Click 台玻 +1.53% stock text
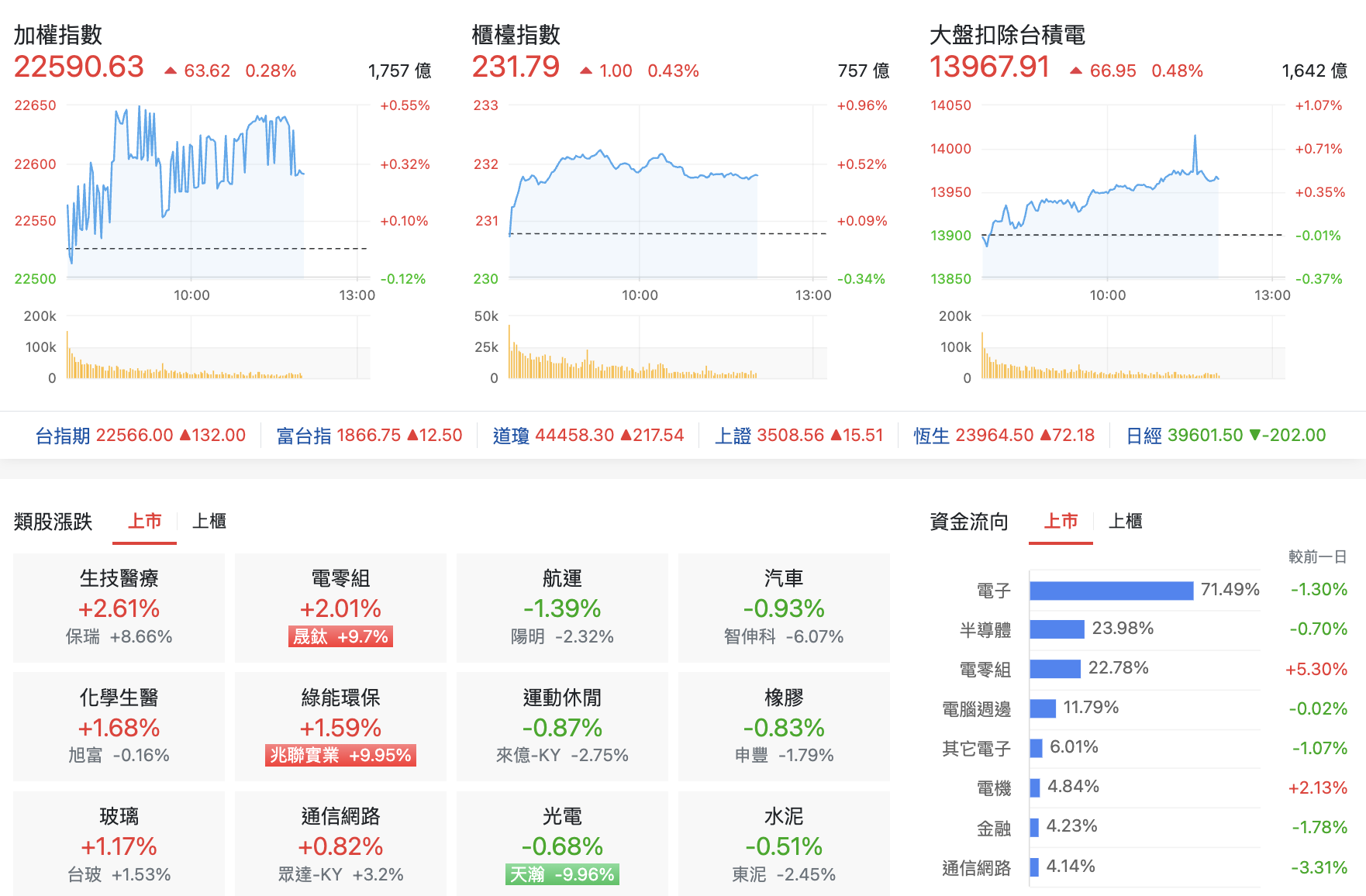The image size is (1366, 896). coord(119,874)
